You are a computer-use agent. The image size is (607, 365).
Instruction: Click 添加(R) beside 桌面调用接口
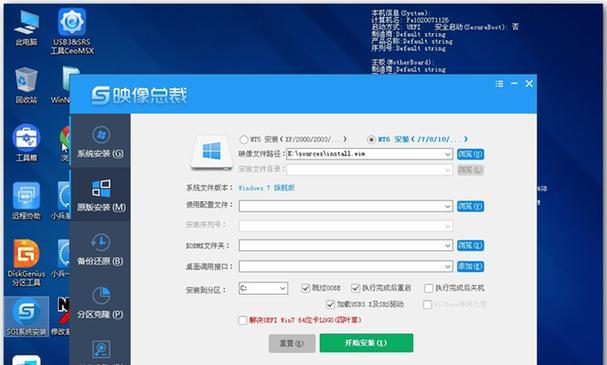470,266
